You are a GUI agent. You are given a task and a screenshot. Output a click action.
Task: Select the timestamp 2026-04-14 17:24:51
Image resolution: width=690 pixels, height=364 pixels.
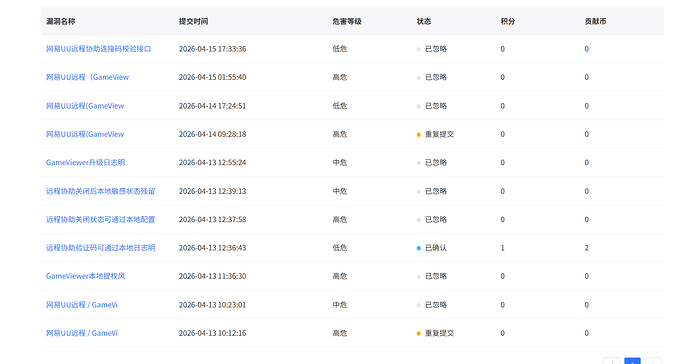click(x=213, y=106)
